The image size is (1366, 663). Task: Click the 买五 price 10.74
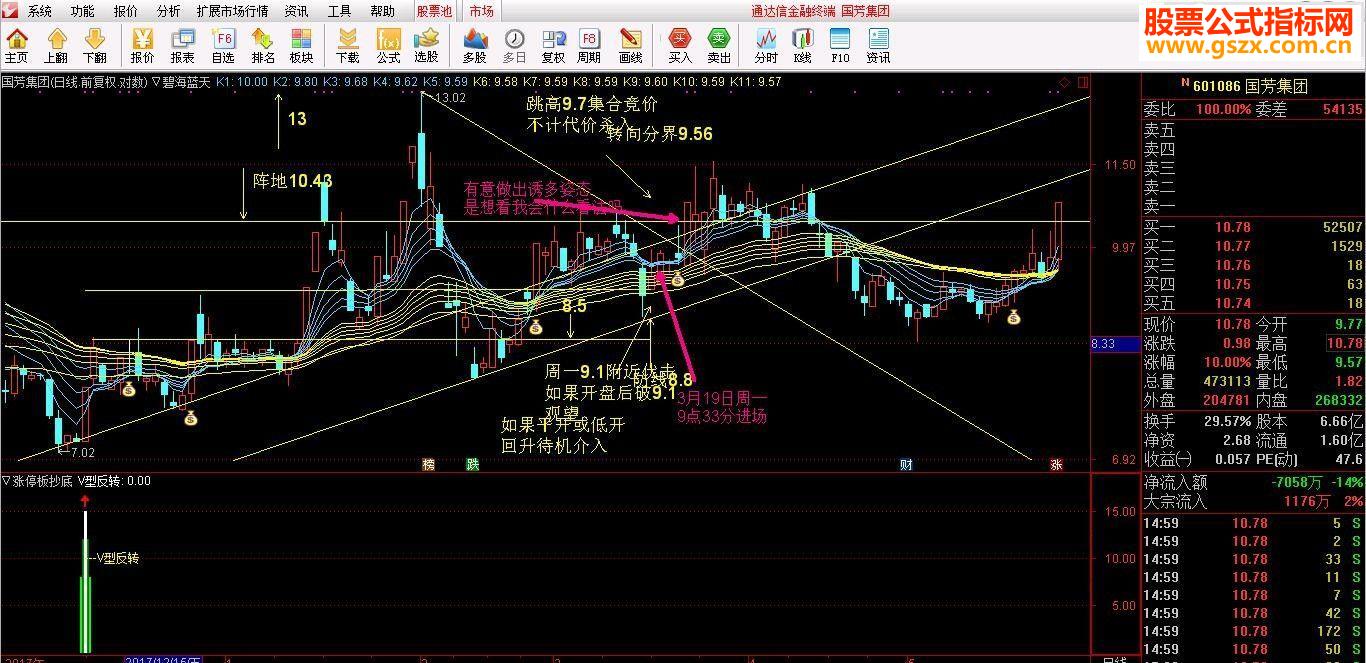tap(1233, 303)
